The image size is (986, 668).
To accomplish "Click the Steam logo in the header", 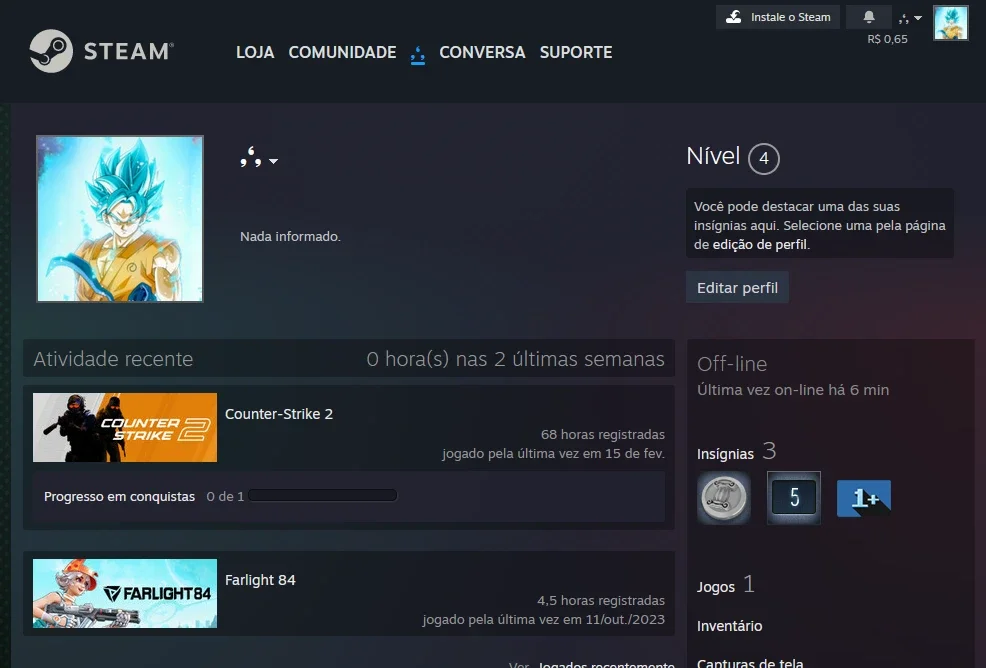I will 102,51.
